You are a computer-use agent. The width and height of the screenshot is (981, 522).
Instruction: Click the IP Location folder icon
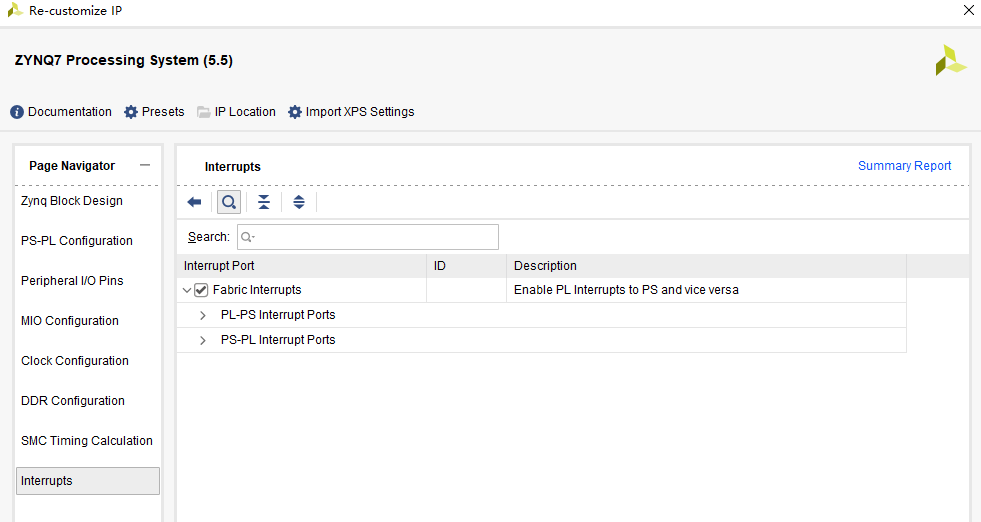pos(204,112)
